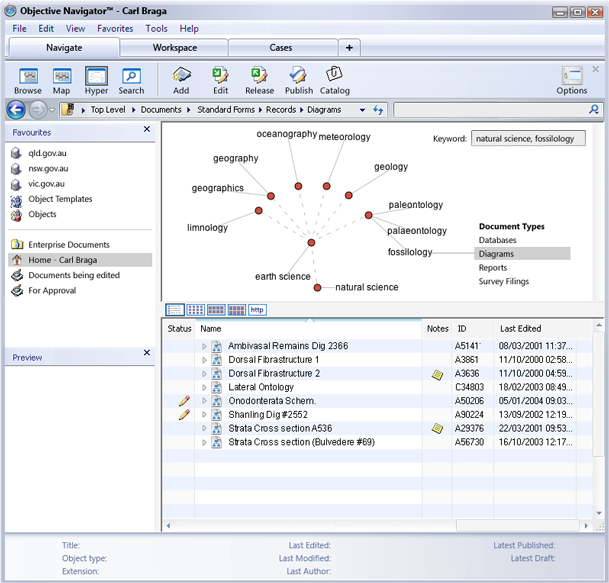The width and height of the screenshot is (609, 583).
Task: Select the details list view icon
Action: pyautogui.click(x=175, y=310)
